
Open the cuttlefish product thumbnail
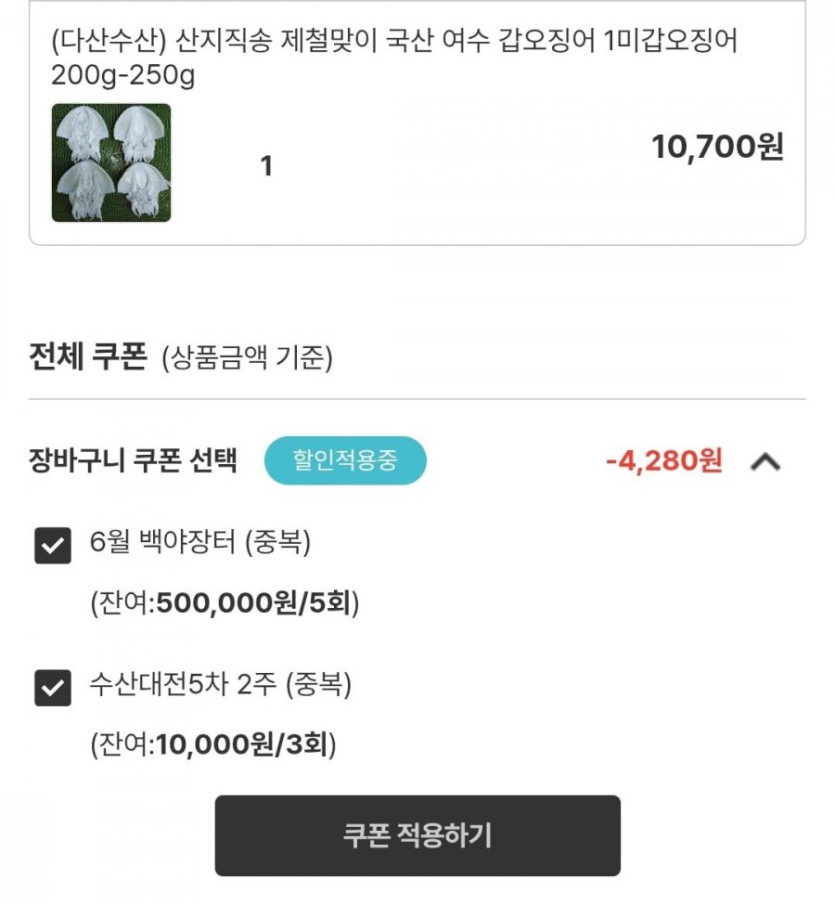coord(111,162)
